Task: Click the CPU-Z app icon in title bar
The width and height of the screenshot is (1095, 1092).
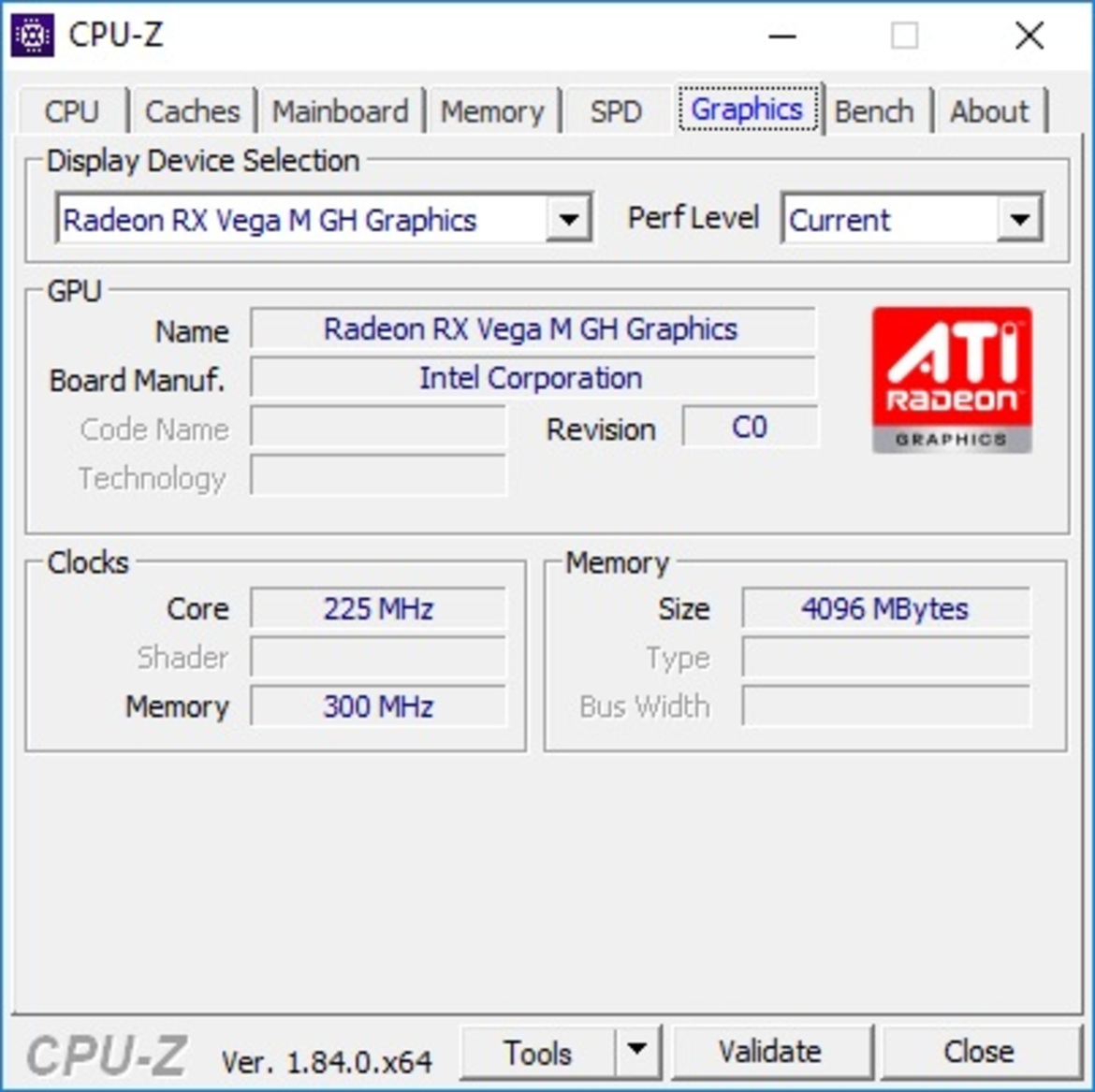Action: coord(32,35)
